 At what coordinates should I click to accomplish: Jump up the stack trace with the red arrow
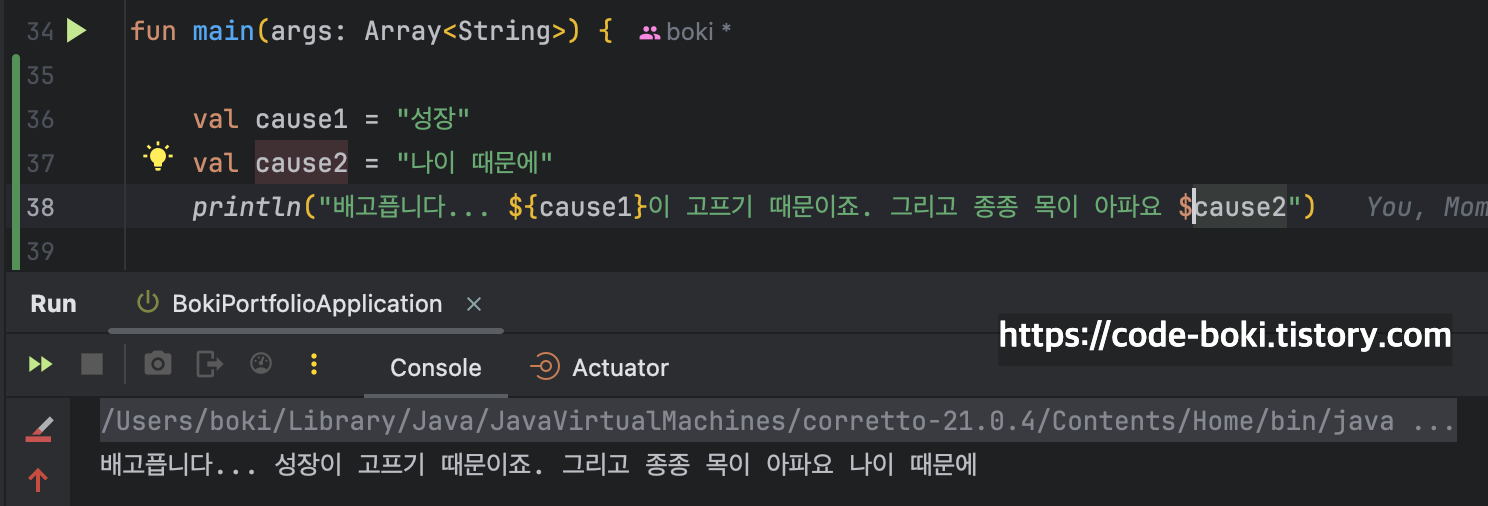(x=38, y=481)
